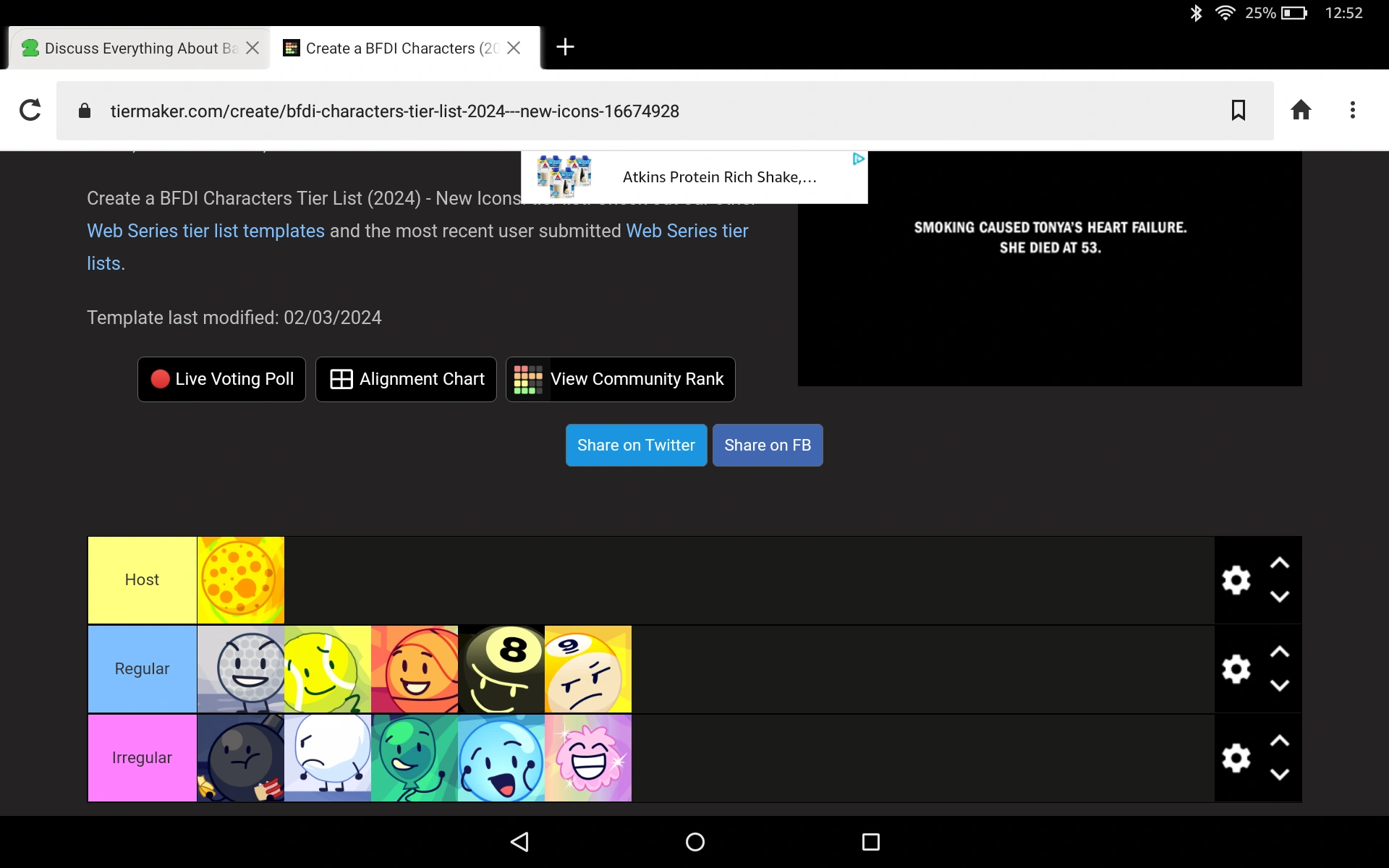Open settings gear for Host tier

tap(1236, 580)
